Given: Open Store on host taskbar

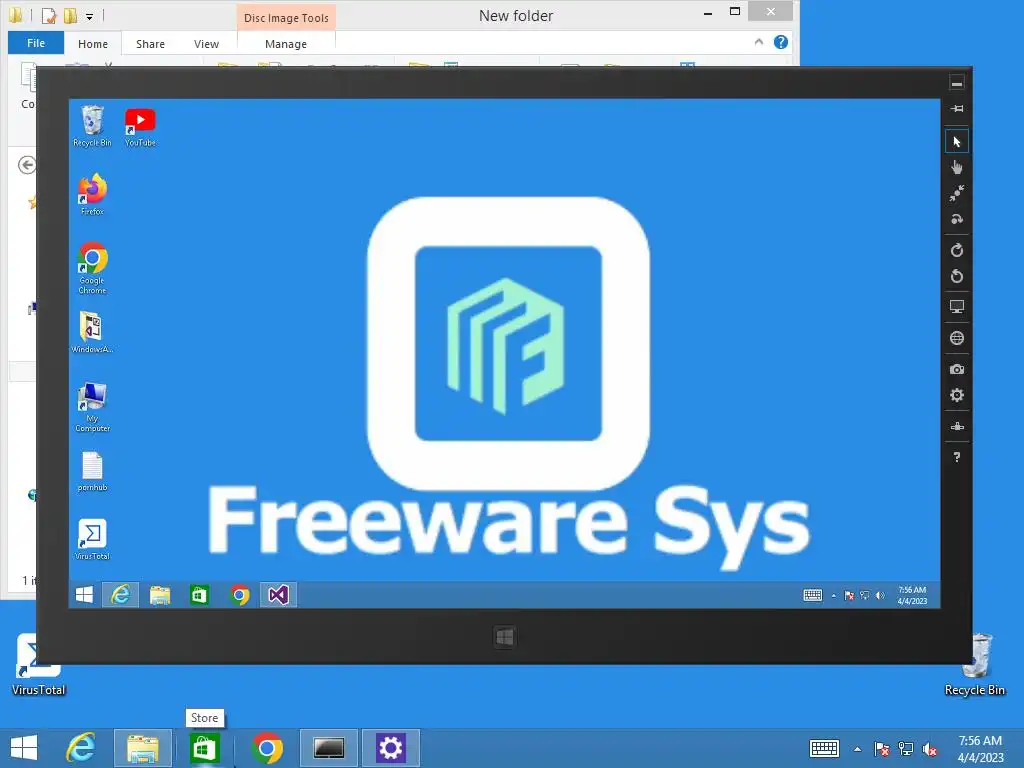Looking at the screenshot, I should coord(204,748).
